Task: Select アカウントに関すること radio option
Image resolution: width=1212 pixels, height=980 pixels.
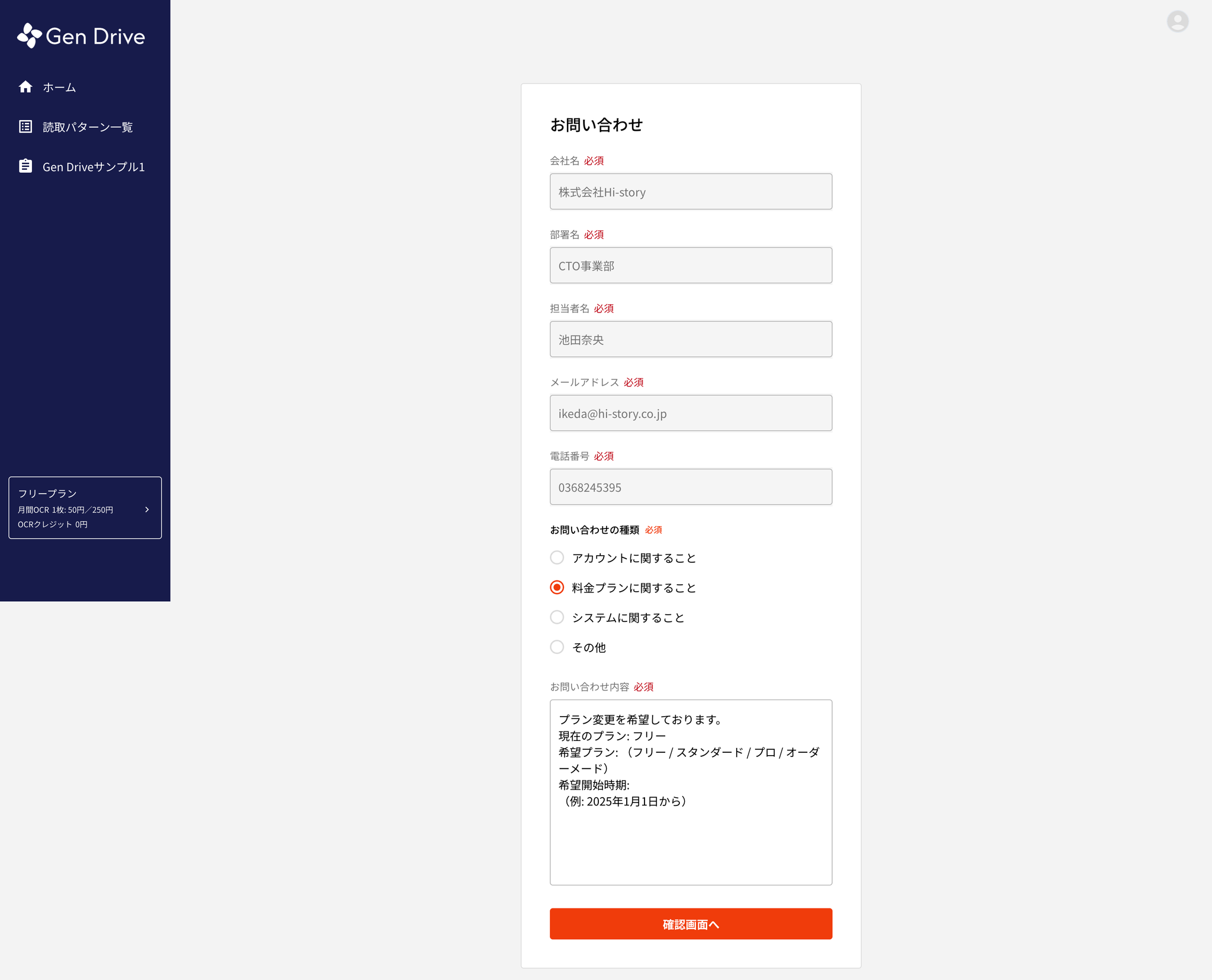Action: [x=557, y=557]
